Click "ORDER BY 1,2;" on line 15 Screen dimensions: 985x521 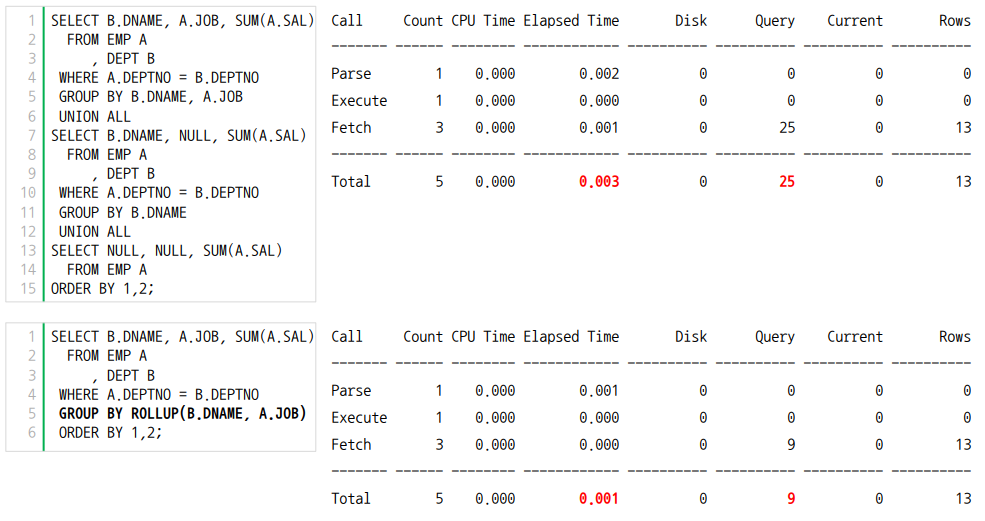tap(102, 288)
